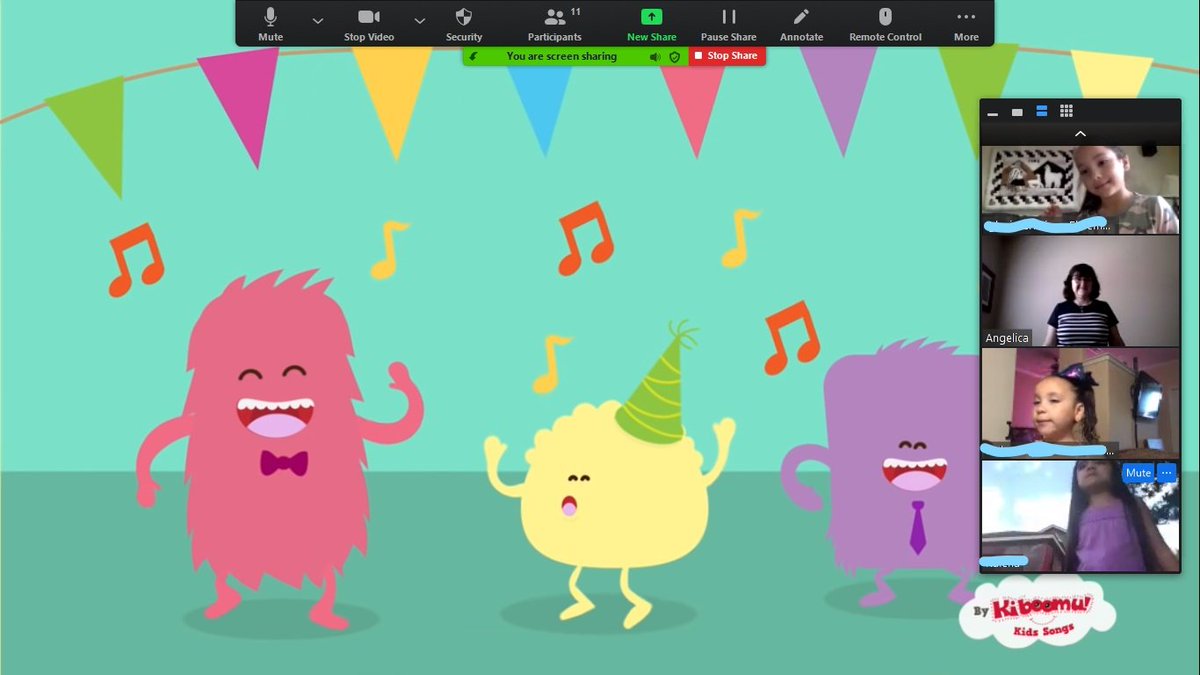The width and height of the screenshot is (1200, 675).
Task: Click "You are screen sharing" label
Action: coord(561,57)
